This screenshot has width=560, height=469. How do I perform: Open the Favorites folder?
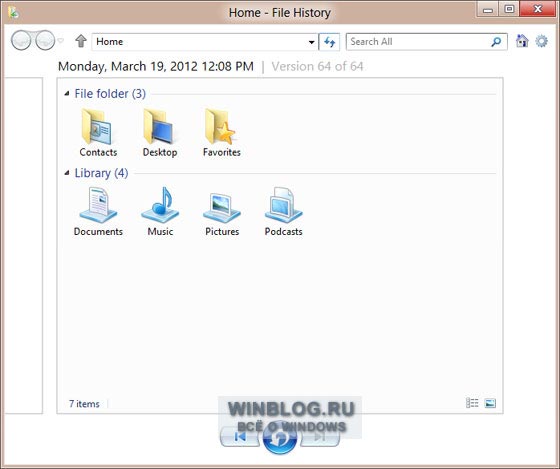pyautogui.click(x=221, y=133)
